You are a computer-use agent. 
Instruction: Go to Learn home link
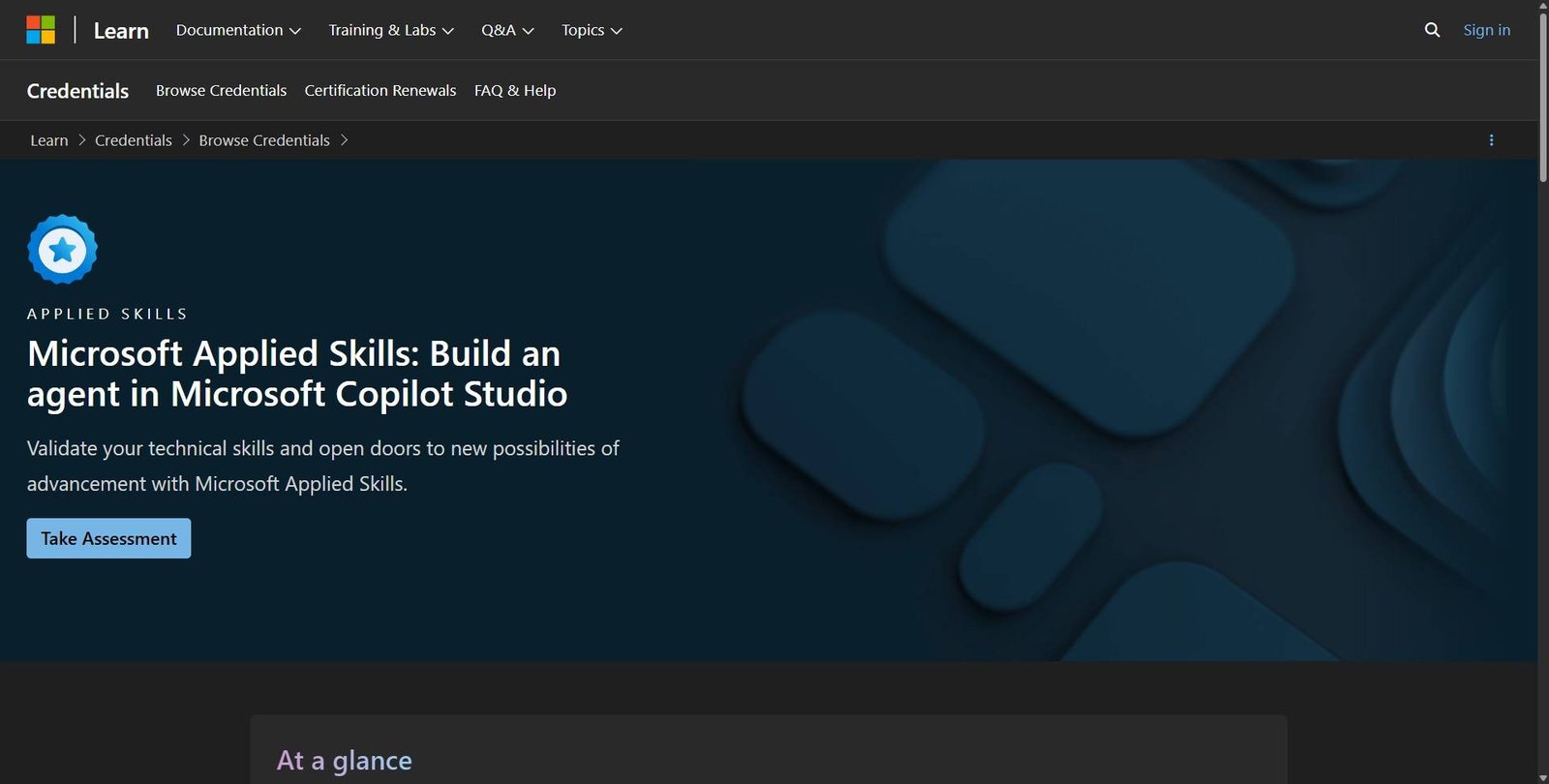click(x=121, y=31)
